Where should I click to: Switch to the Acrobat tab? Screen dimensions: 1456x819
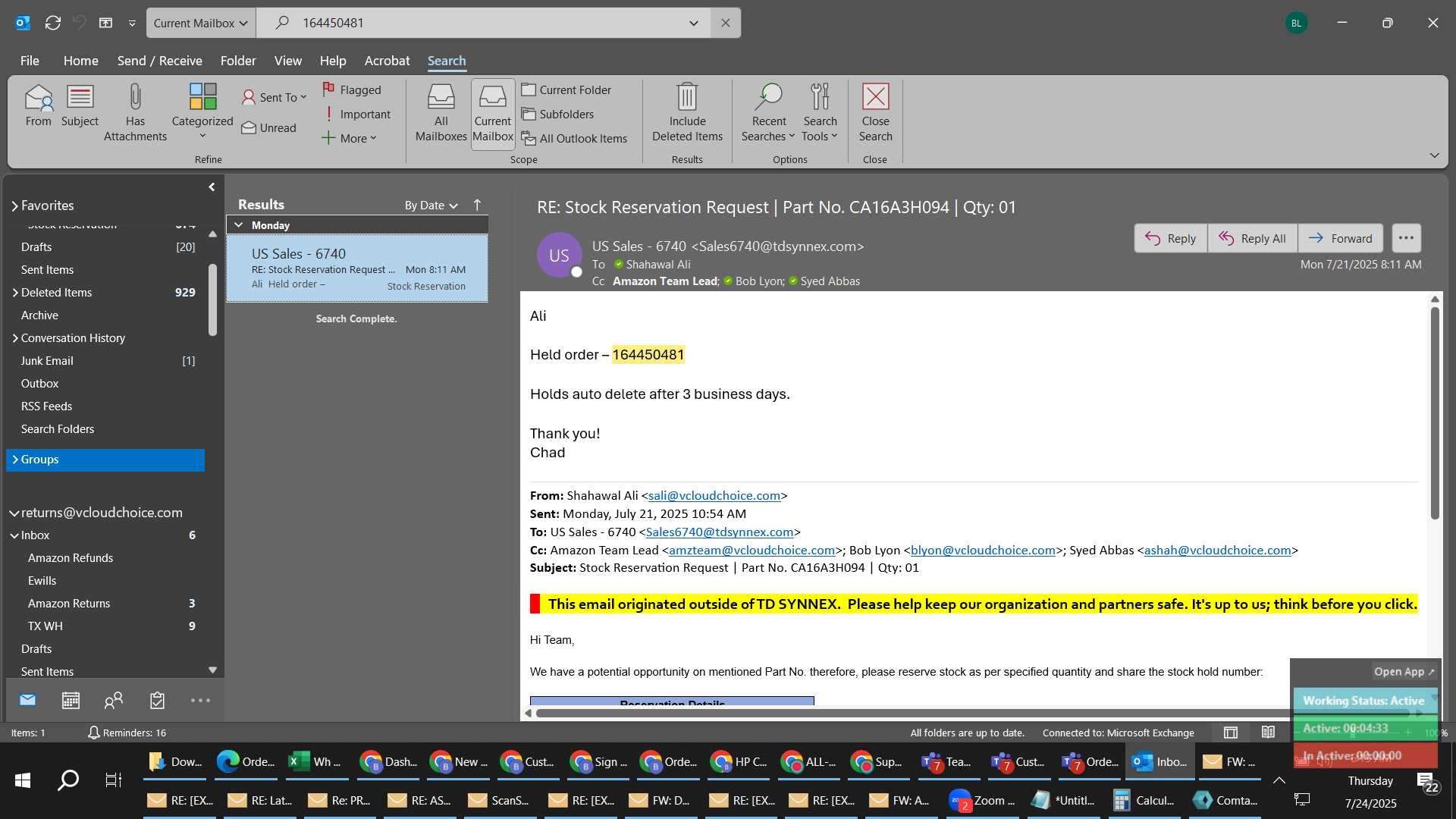pos(387,61)
